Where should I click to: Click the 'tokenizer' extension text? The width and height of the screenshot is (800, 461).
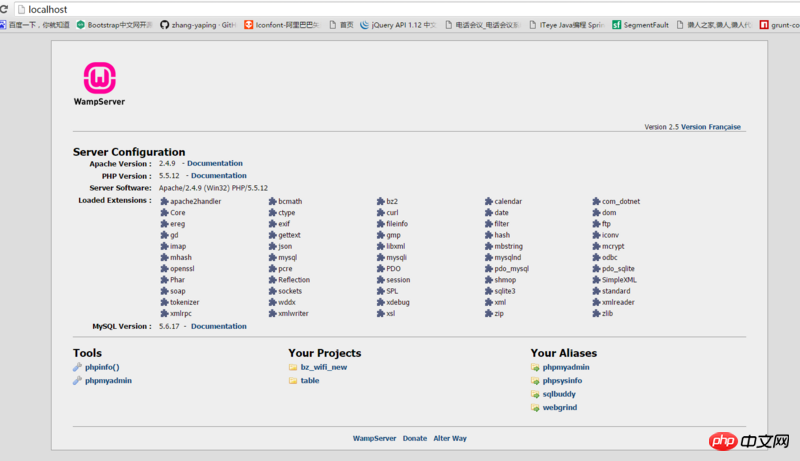pyautogui.click(x=185, y=302)
